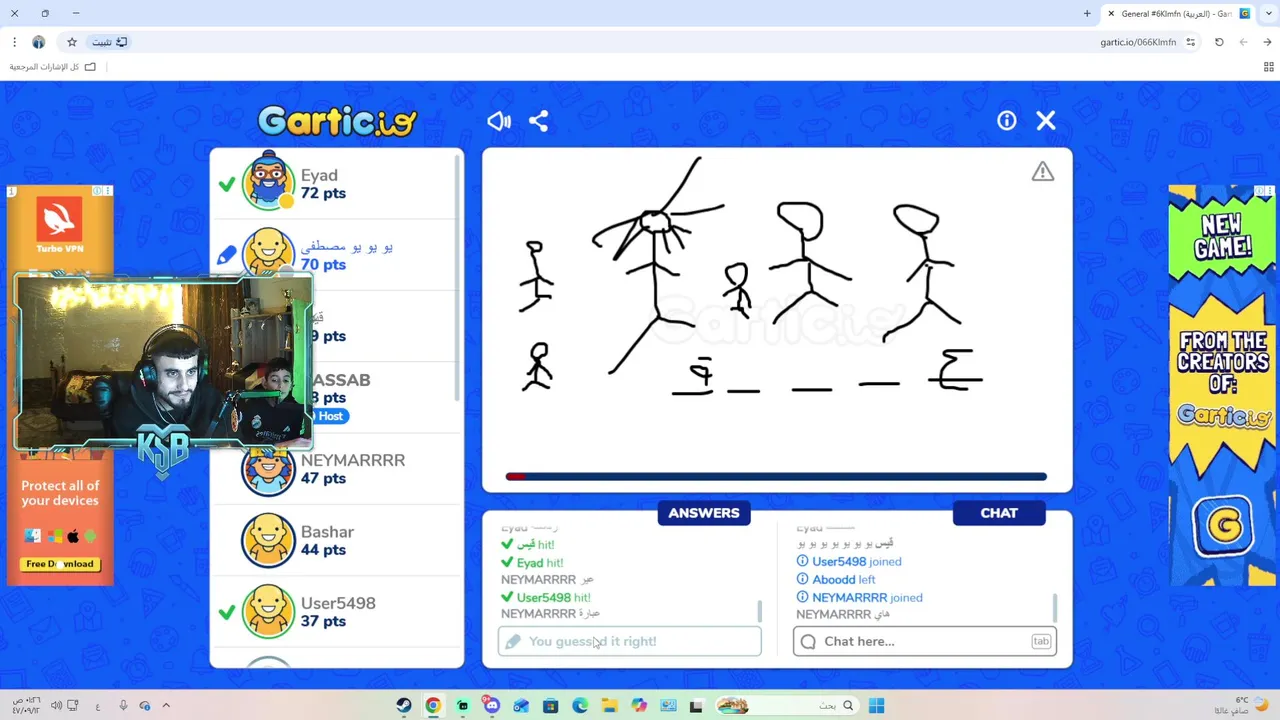Toggle the microphone tray icon

click(123, 705)
